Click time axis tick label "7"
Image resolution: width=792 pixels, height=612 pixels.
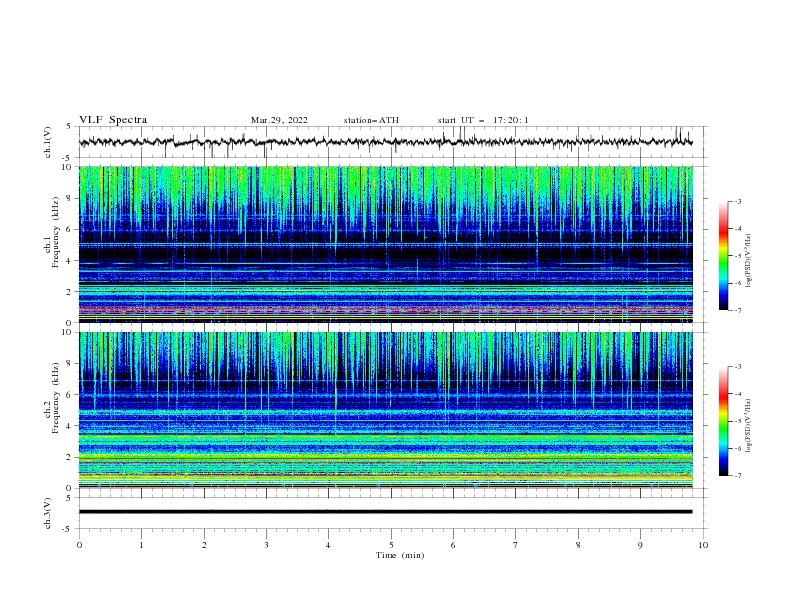(x=516, y=545)
